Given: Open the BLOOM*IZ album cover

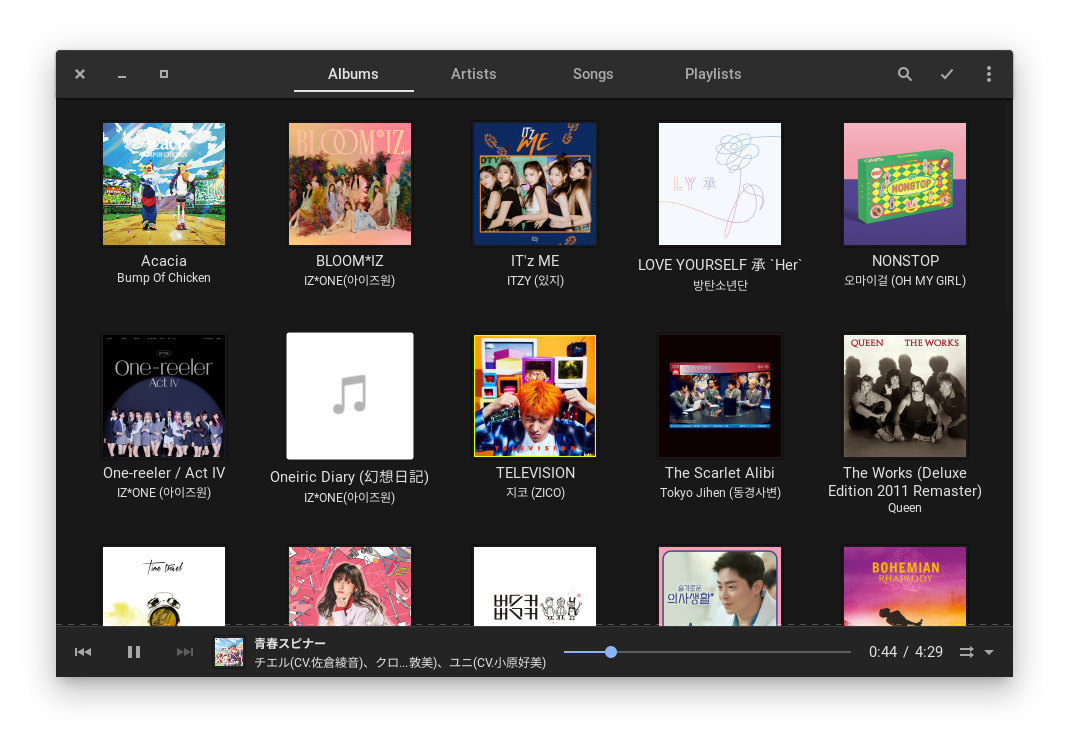Looking at the screenshot, I should point(350,184).
